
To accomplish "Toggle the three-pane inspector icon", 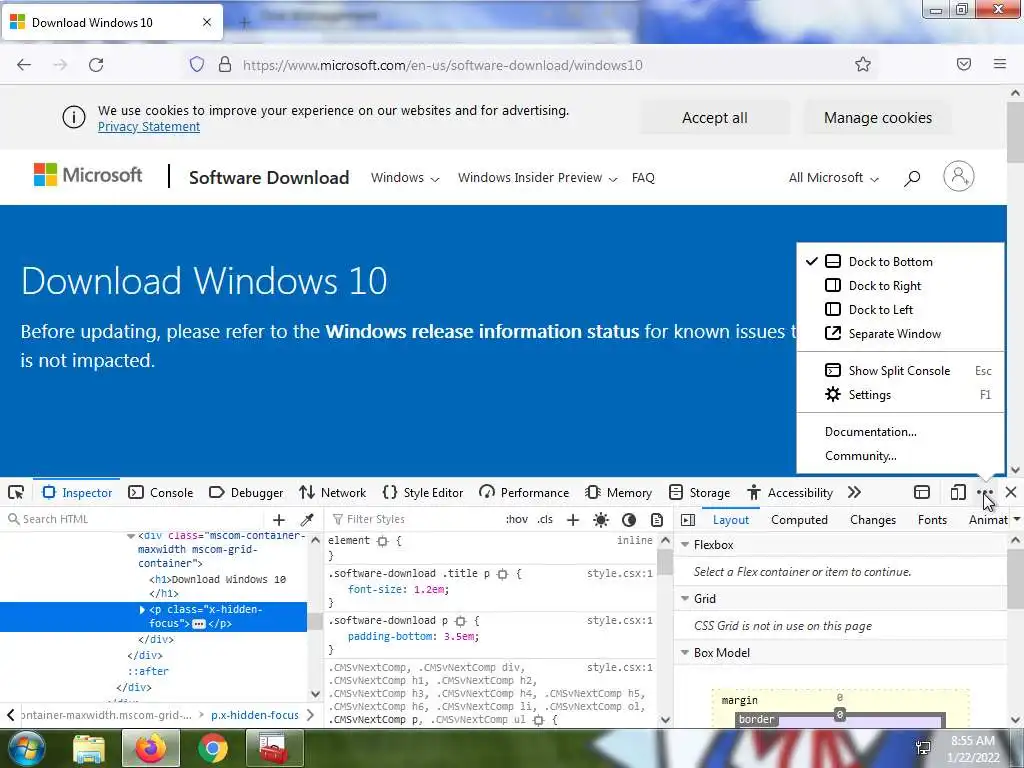I will coord(688,520).
